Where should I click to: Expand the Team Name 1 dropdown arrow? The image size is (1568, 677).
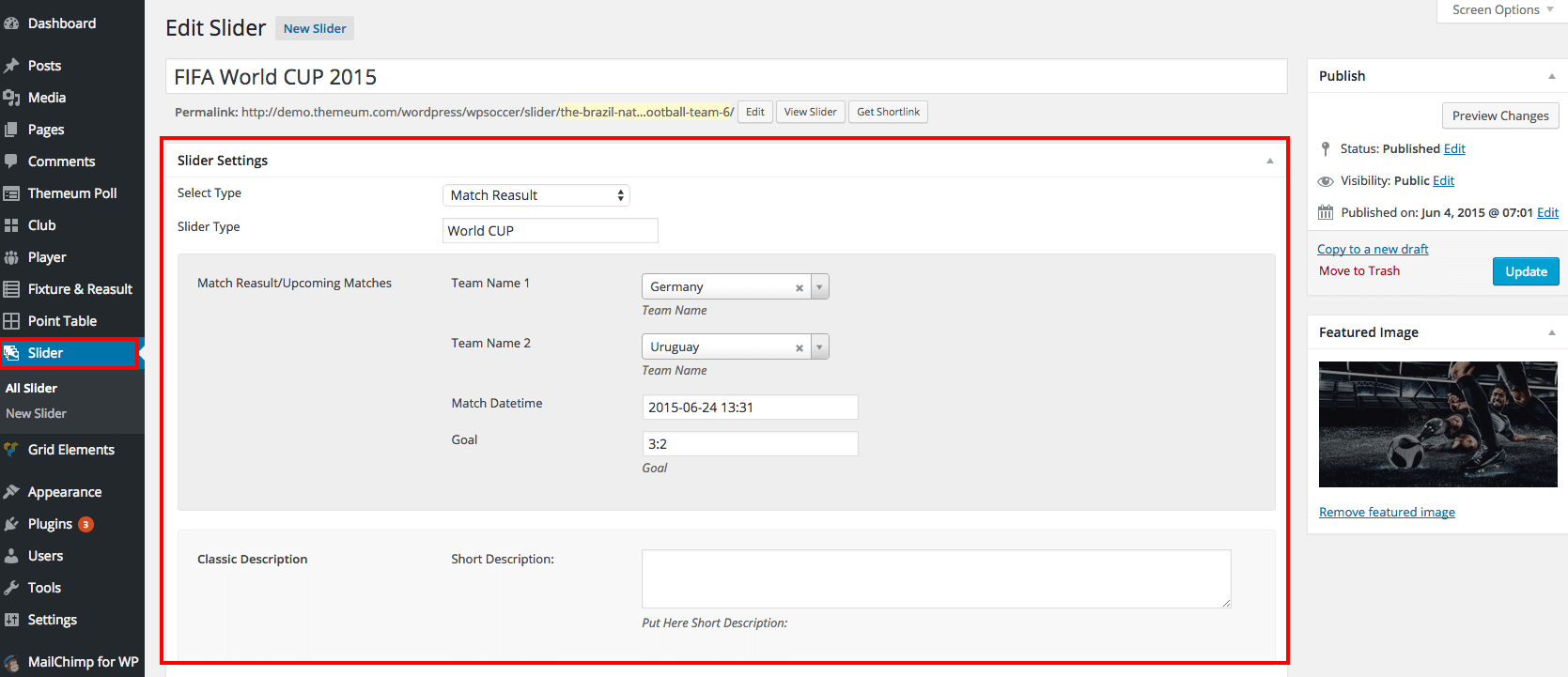[x=819, y=287]
